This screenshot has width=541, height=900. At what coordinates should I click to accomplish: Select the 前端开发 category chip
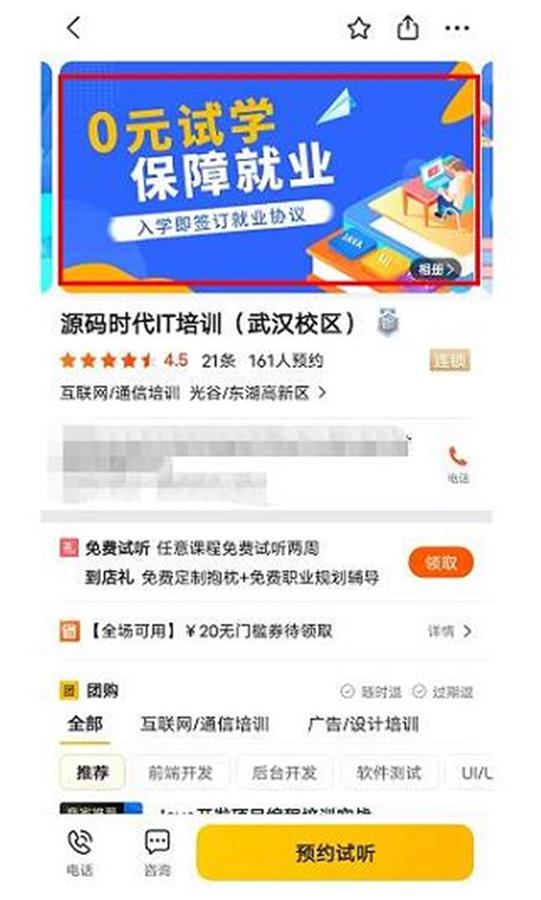click(181, 773)
